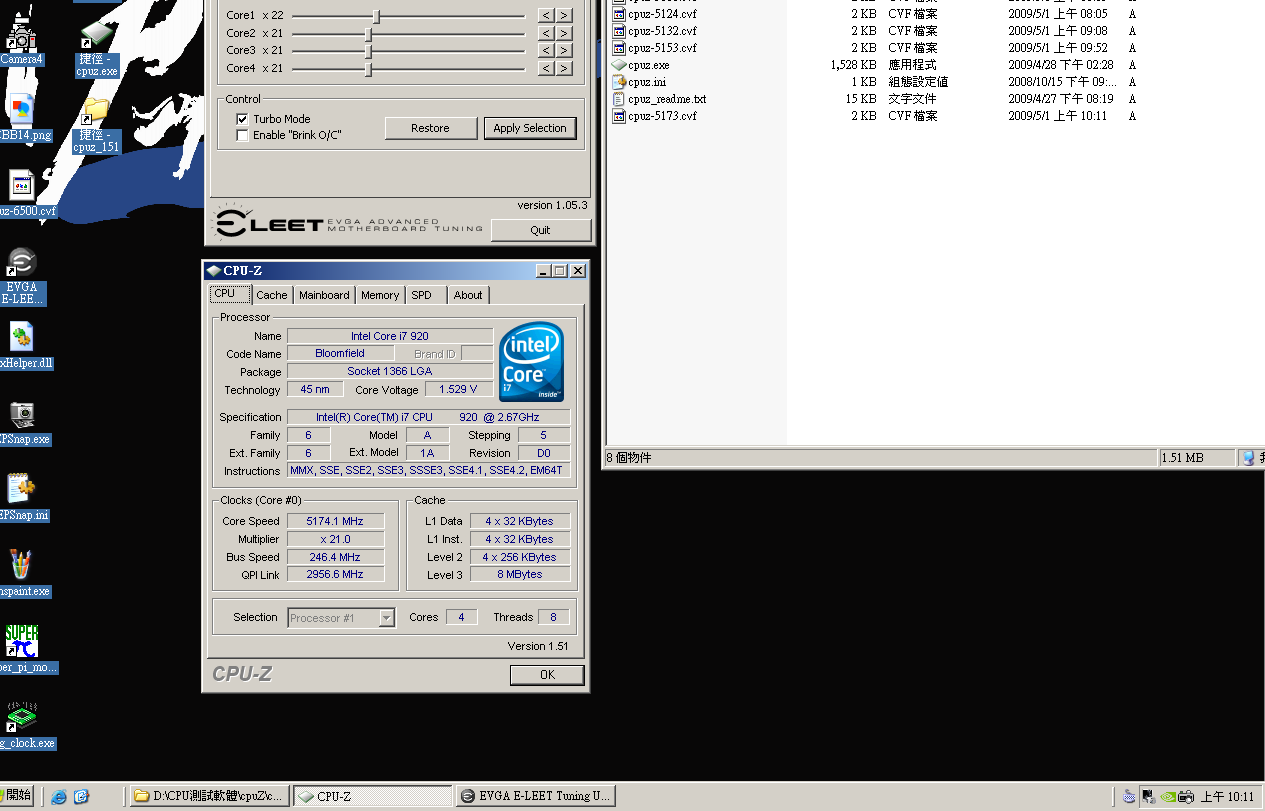This screenshot has width=1265, height=811.
Task: Open the cpuz-5173.cvf file
Action: [x=661, y=116]
